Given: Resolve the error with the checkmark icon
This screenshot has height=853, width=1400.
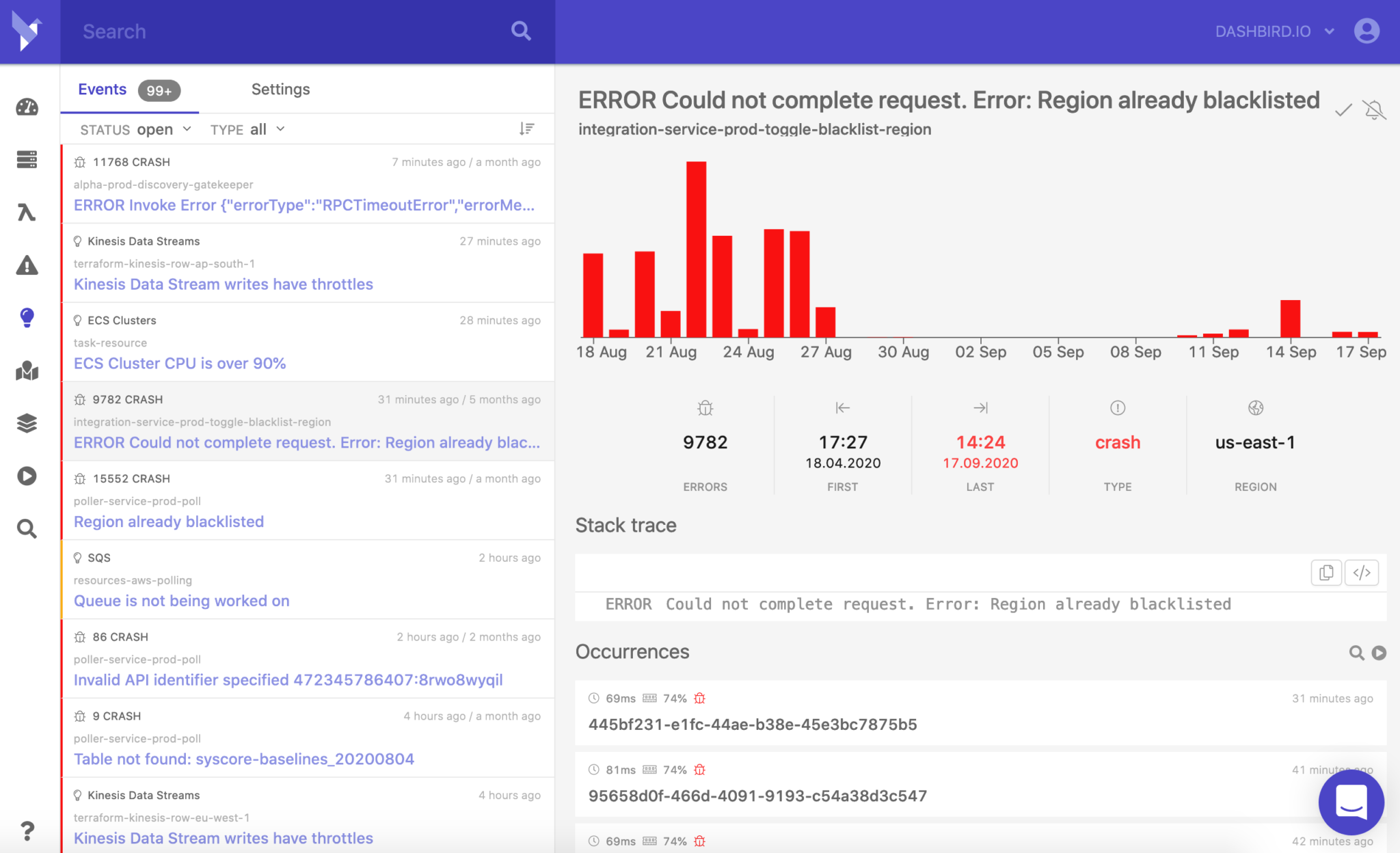Looking at the screenshot, I should pyautogui.click(x=1343, y=109).
